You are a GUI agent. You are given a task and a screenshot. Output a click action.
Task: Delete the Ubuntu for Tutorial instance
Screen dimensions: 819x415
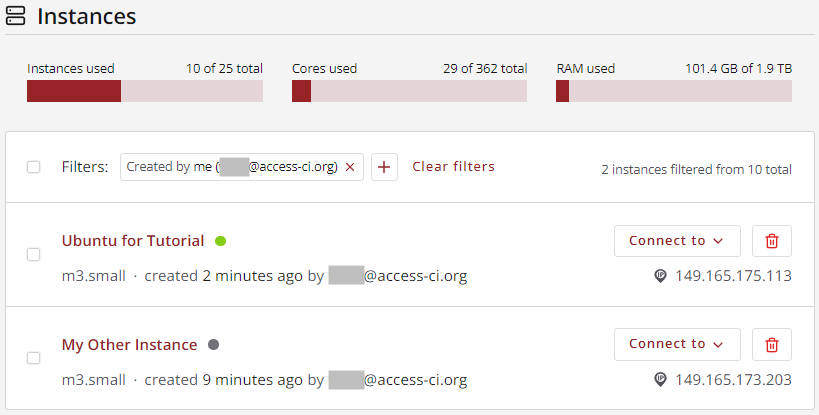(771, 241)
